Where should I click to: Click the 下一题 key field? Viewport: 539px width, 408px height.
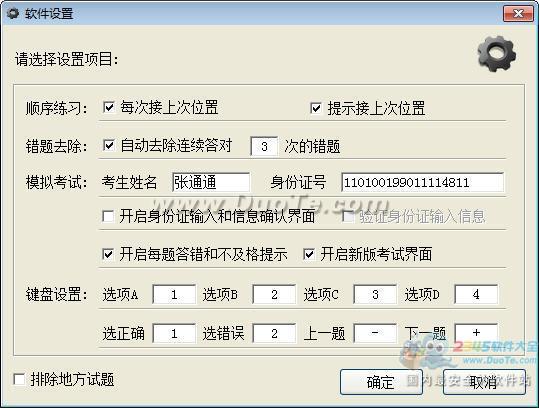click(x=476, y=333)
